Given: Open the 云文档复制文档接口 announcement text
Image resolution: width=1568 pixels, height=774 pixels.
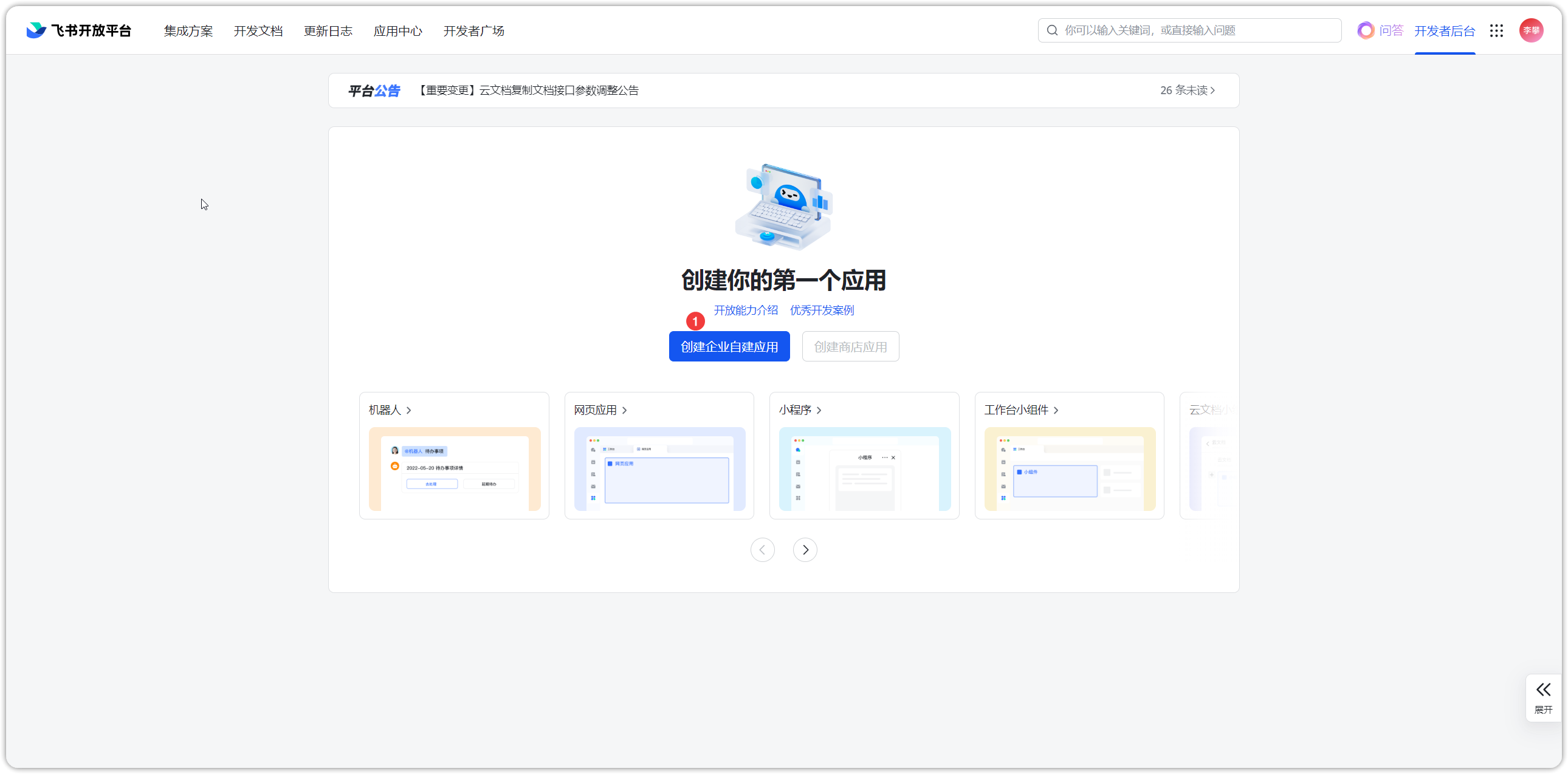Looking at the screenshot, I should (528, 91).
